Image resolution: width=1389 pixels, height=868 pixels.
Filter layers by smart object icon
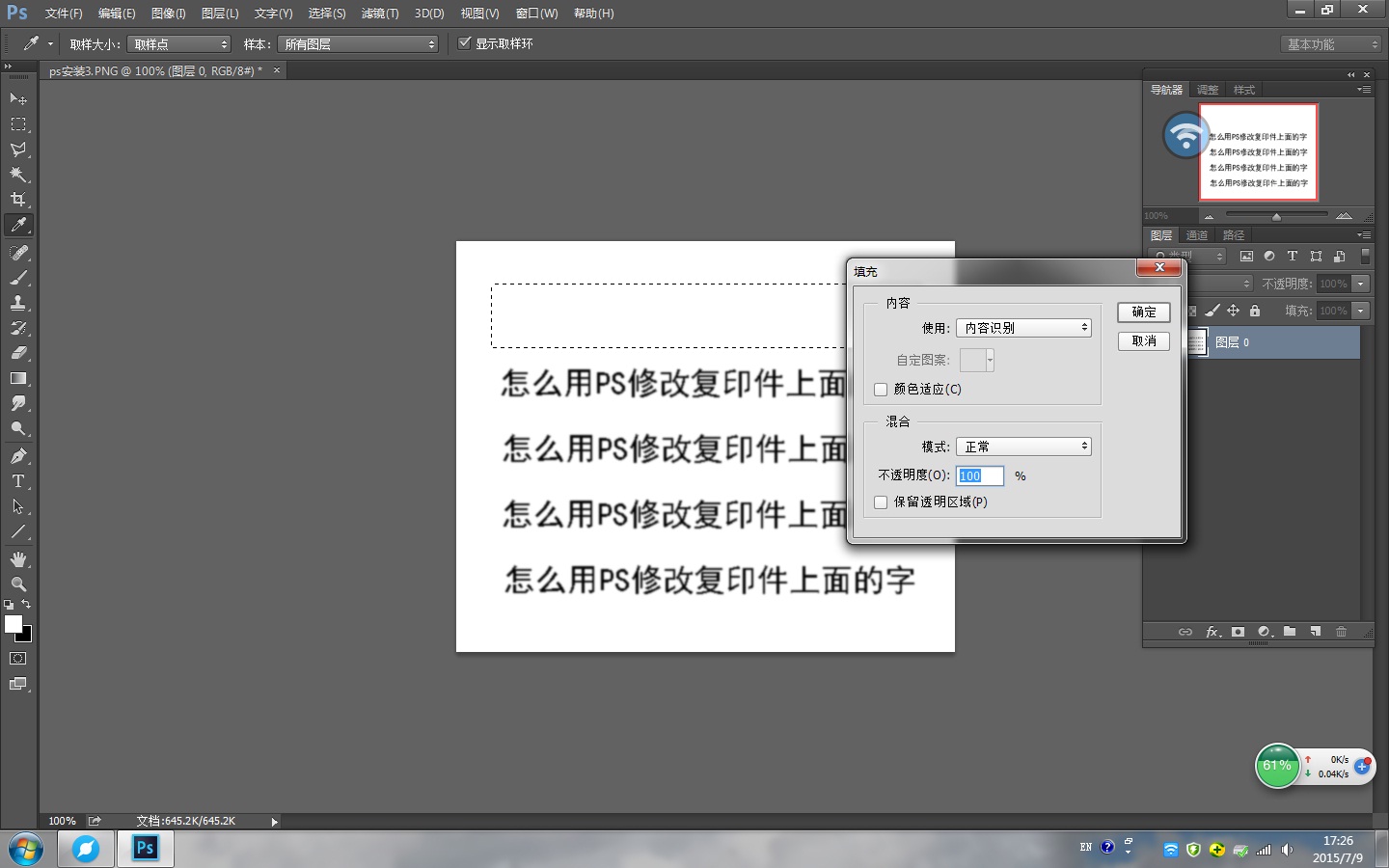(1339, 257)
